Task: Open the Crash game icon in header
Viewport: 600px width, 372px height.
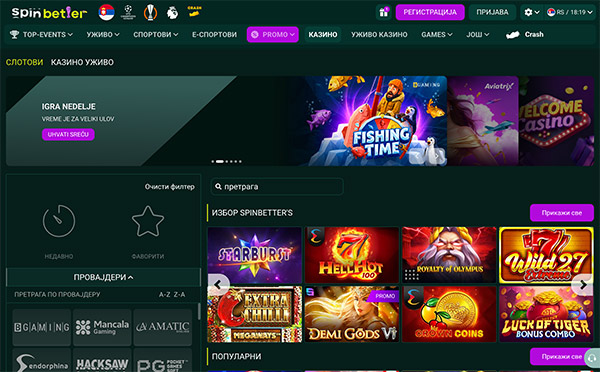Action: (x=195, y=11)
